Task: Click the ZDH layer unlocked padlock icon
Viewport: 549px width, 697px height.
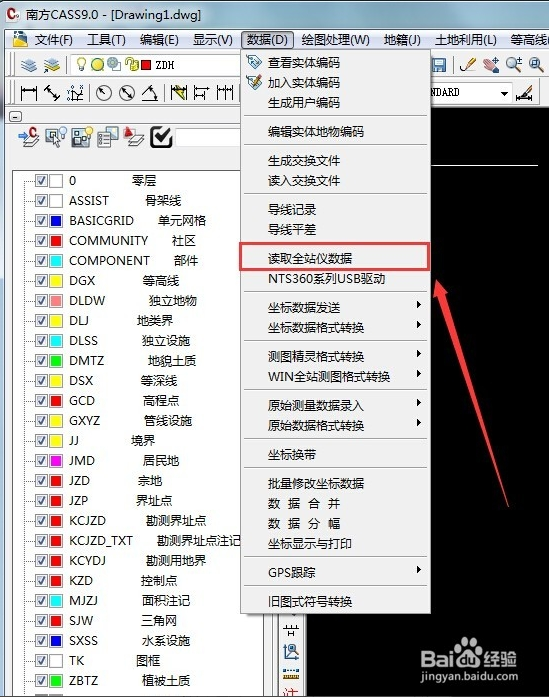Action: pyautogui.click(x=132, y=65)
